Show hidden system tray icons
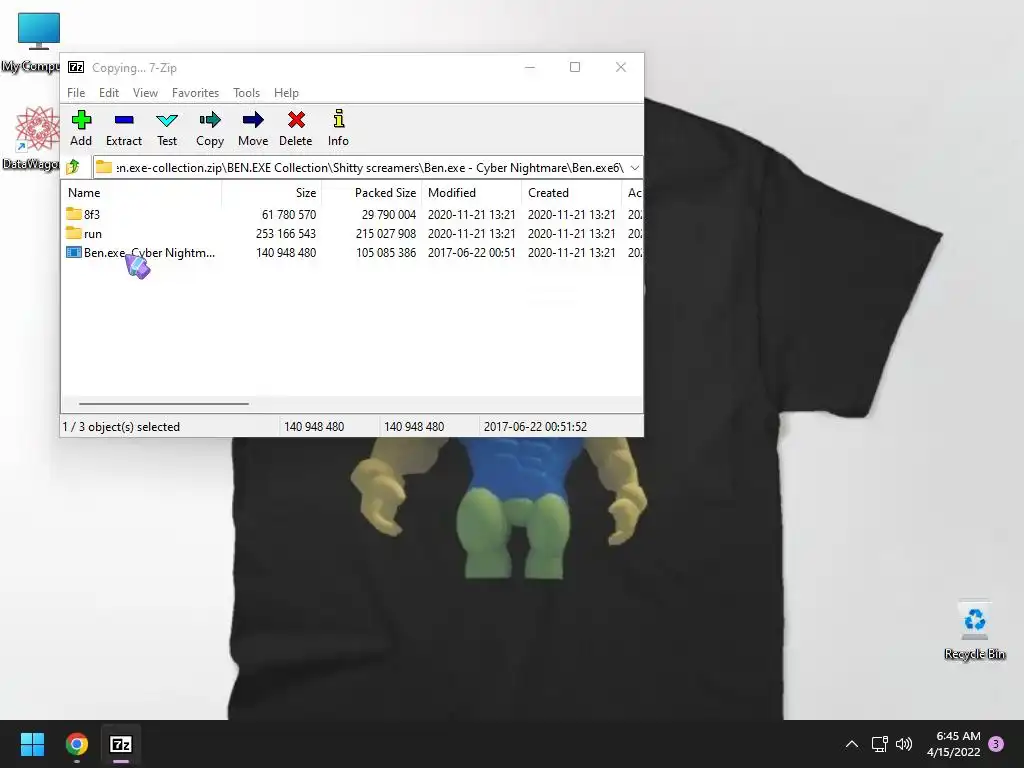The width and height of the screenshot is (1024, 768). tap(852, 744)
